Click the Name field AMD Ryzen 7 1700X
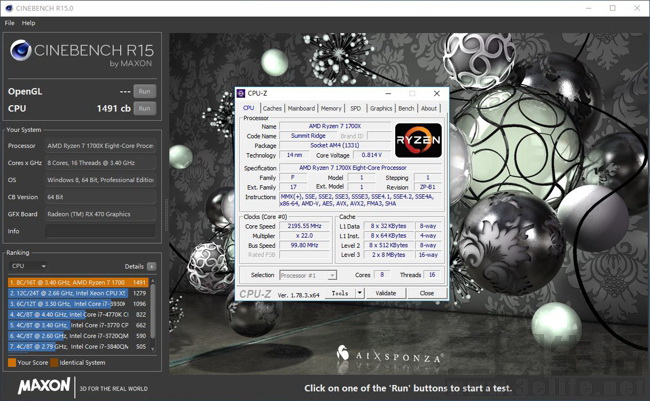650x401 pixels. click(x=335, y=126)
